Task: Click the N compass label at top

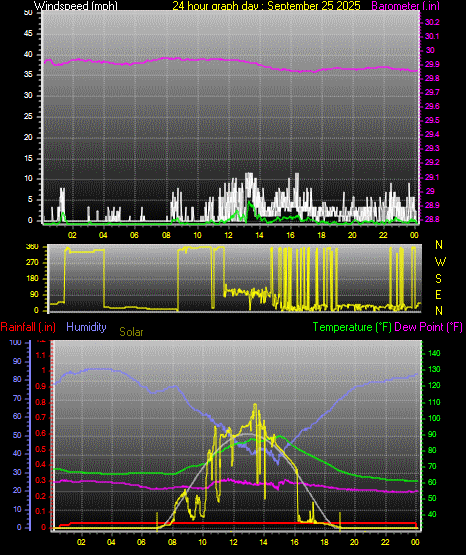Action: (x=439, y=245)
